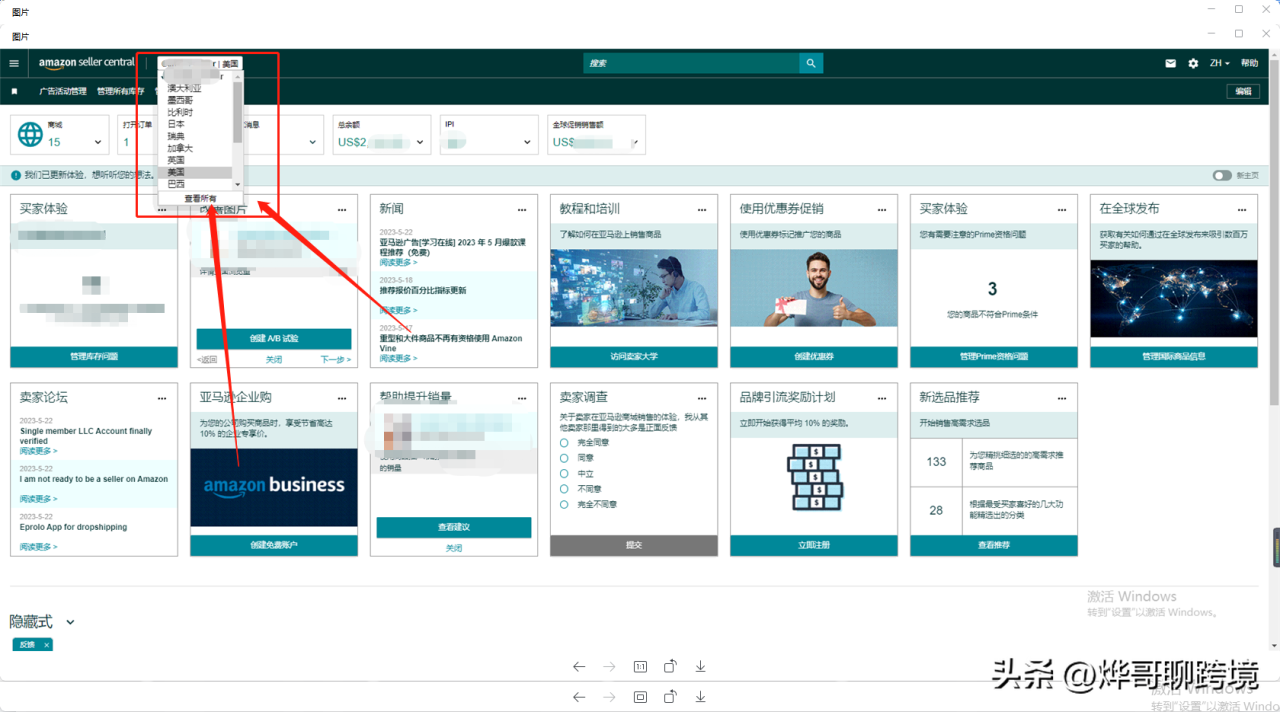The image size is (1280, 712).
Task: Click the bookmark icon in the navigation bar
Action: coord(14,91)
